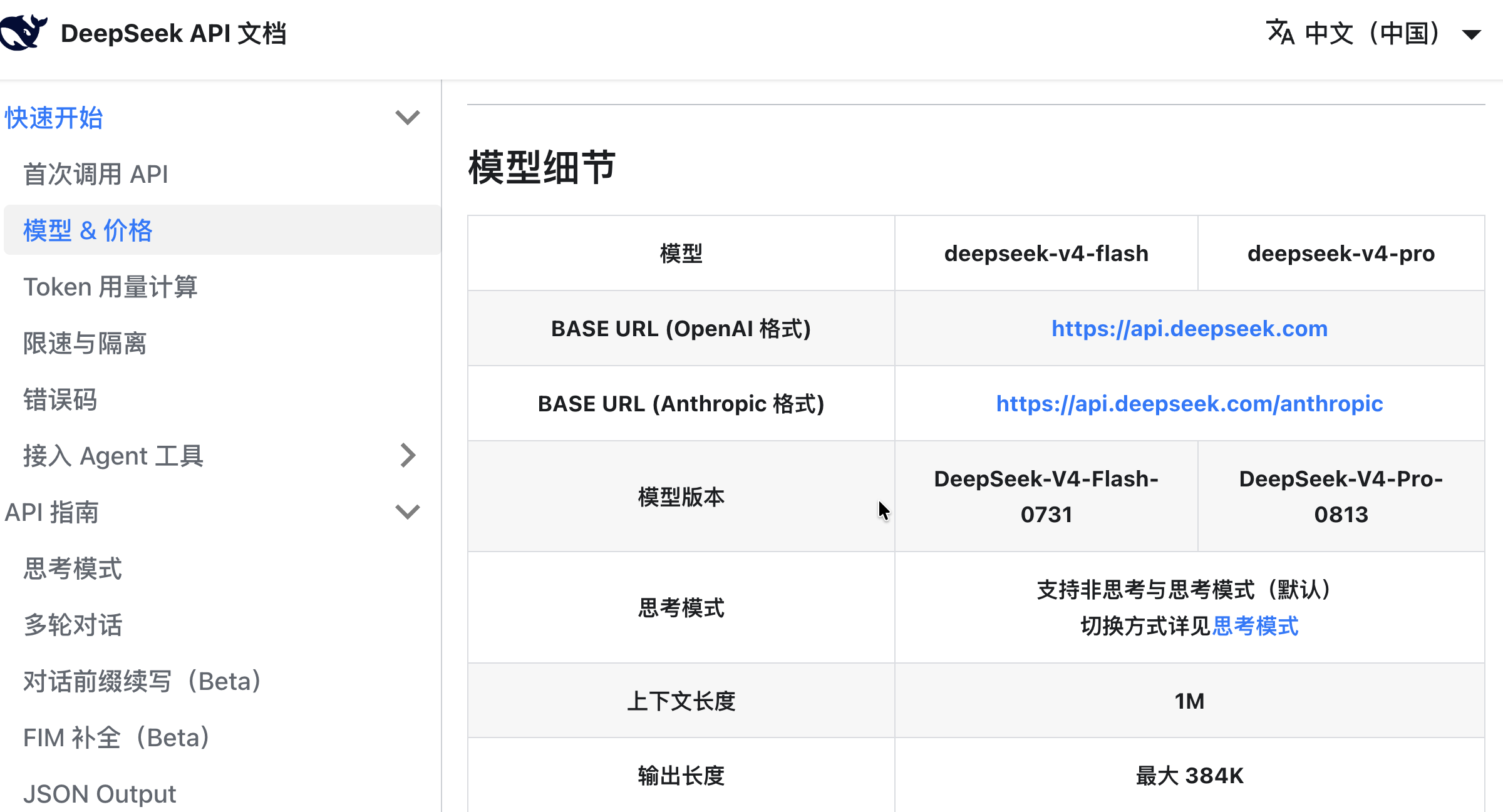Image resolution: width=1503 pixels, height=812 pixels.
Task: Click the 模型 header cell
Action: tap(681, 253)
